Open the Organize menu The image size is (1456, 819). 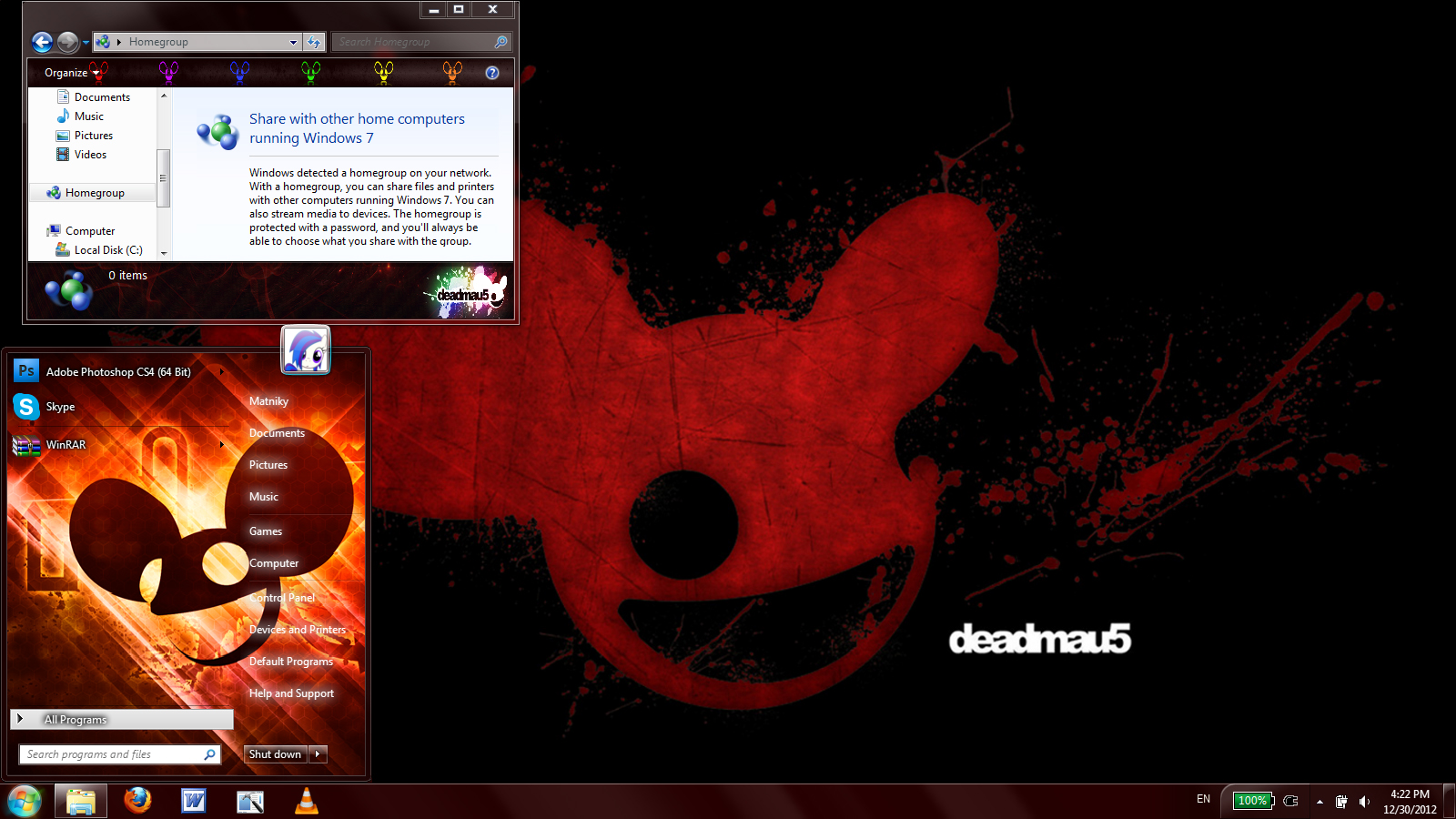[72, 73]
